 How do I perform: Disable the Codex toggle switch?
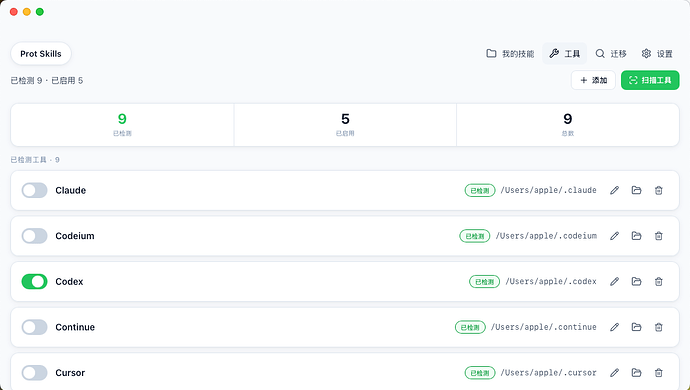pyautogui.click(x=34, y=281)
